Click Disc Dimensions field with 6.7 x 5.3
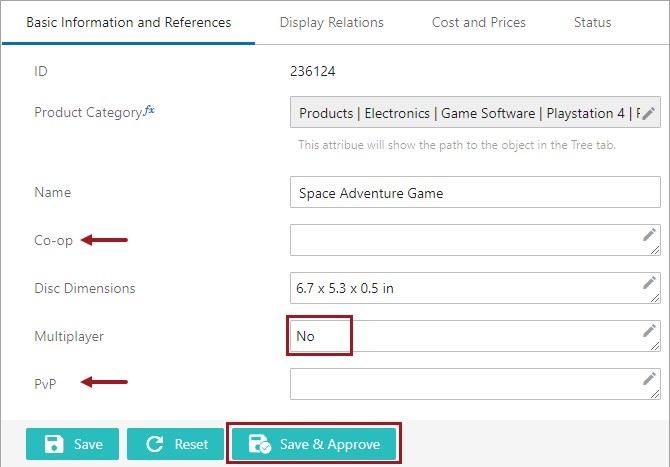Viewport: 670px width, 467px height. pyautogui.click(x=475, y=288)
